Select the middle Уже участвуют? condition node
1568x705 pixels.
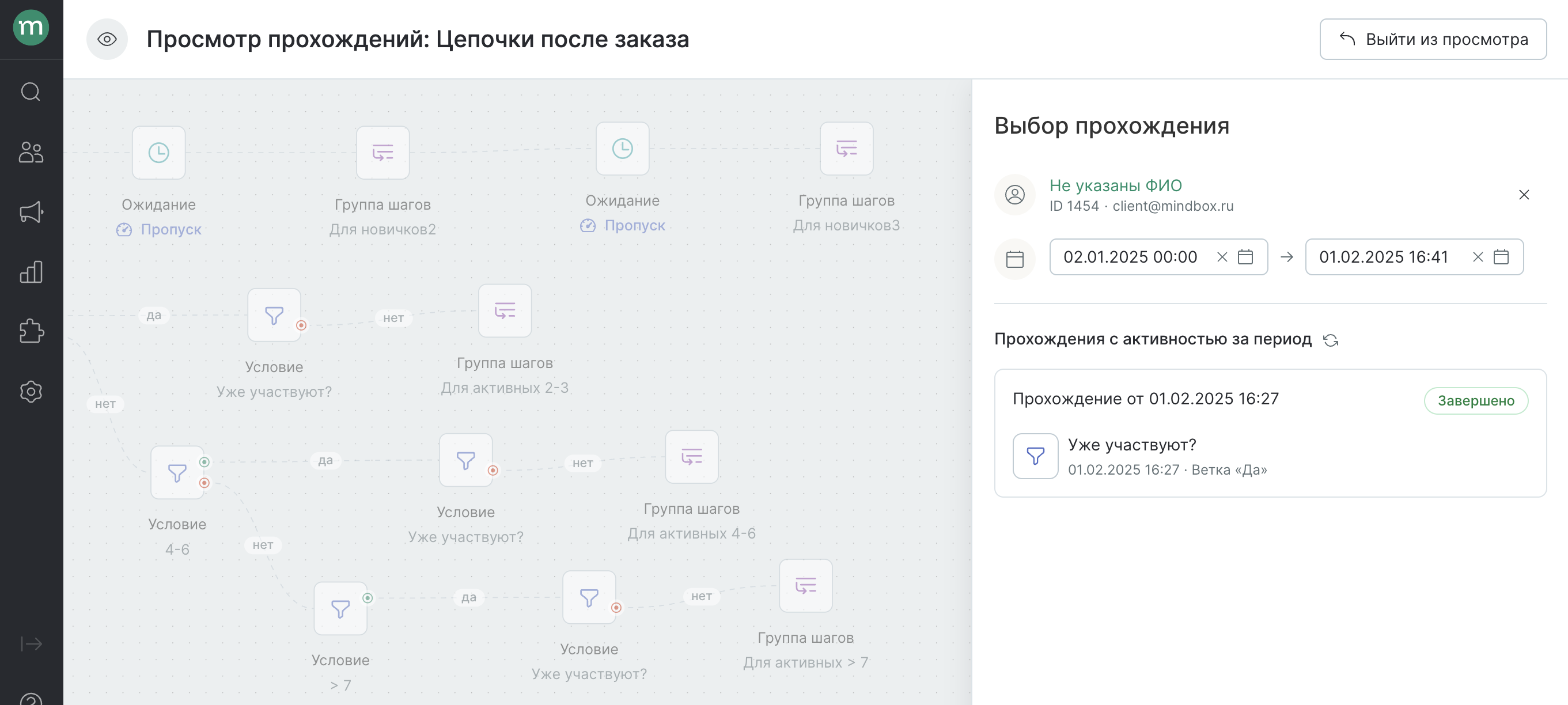click(466, 460)
